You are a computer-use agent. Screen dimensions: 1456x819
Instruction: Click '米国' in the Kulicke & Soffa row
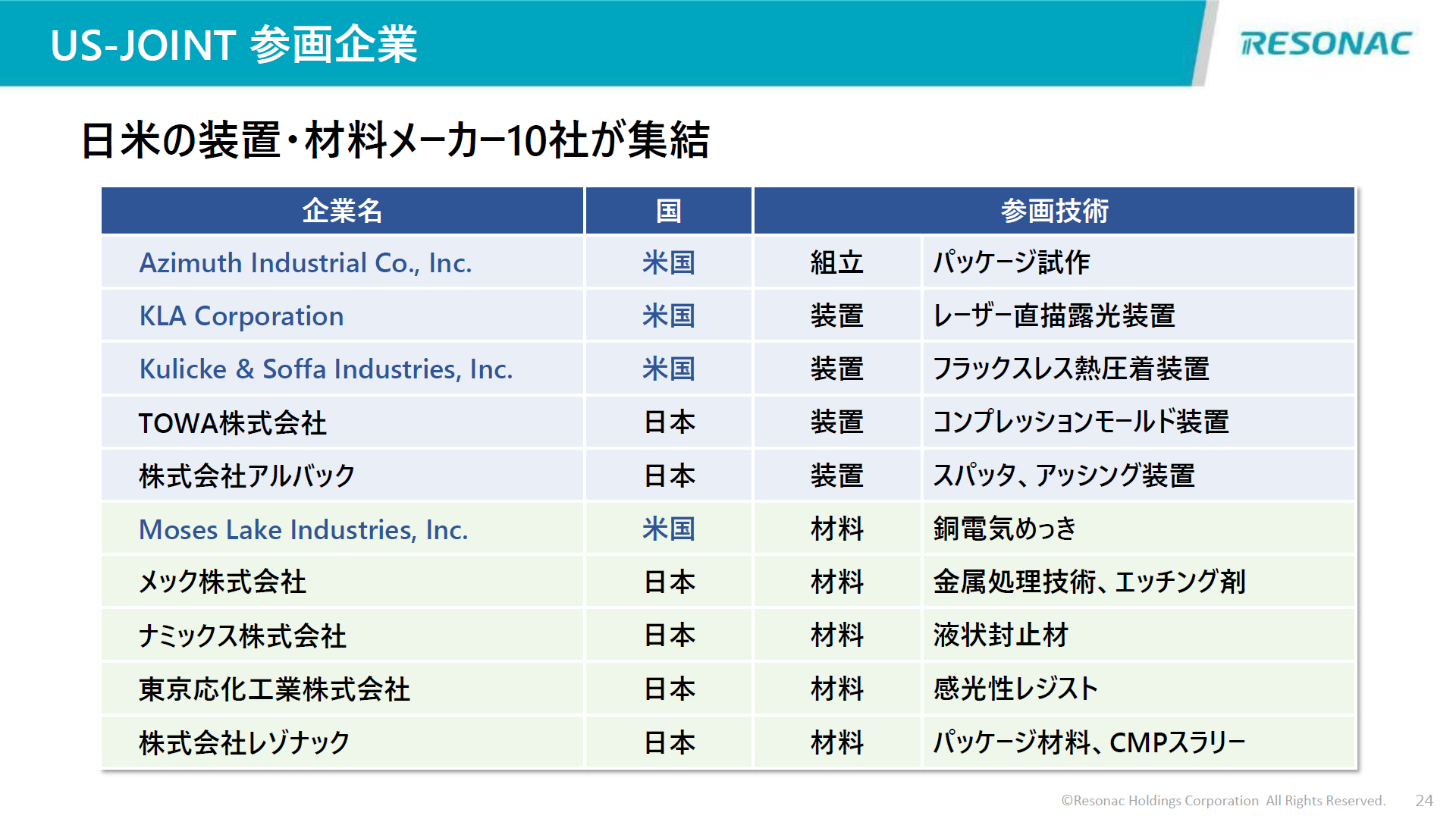pos(668,369)
